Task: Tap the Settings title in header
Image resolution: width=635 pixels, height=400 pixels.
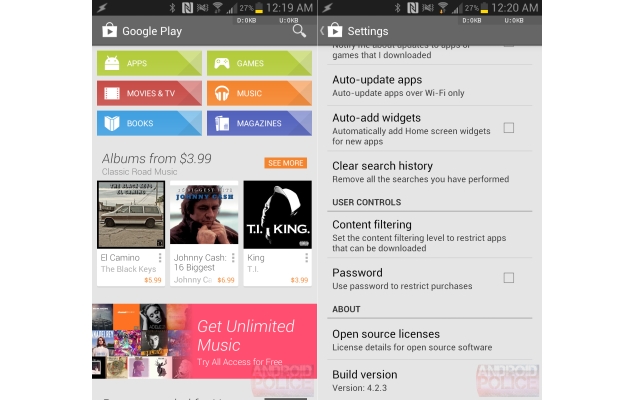Action: (368, 31)
